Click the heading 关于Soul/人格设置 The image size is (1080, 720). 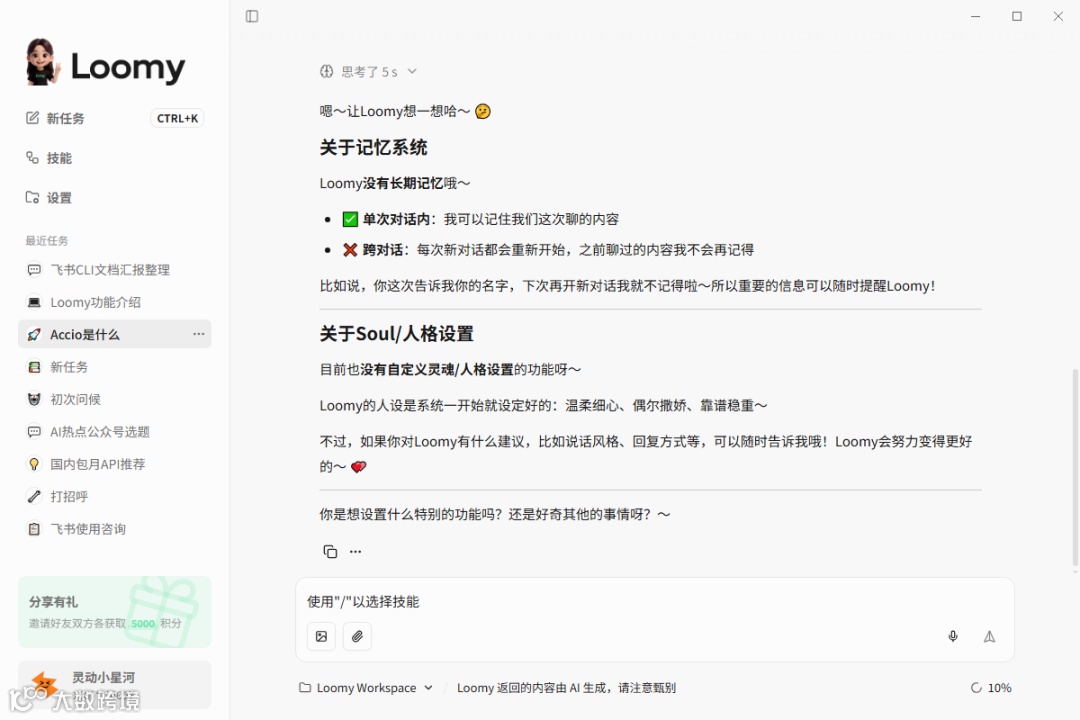click(x=397, y=334)
